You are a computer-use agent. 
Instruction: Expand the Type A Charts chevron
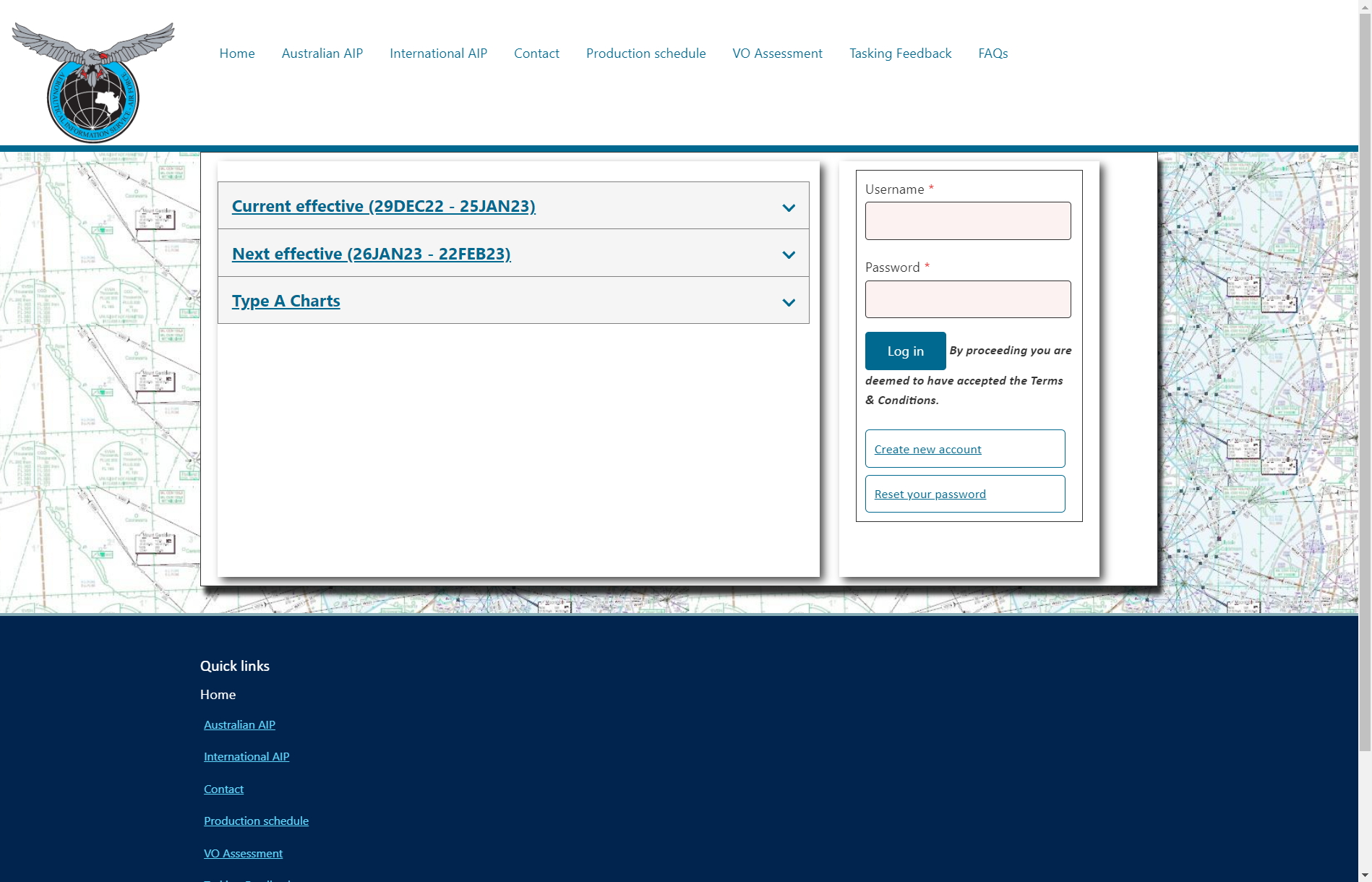[x=789, y=302]
